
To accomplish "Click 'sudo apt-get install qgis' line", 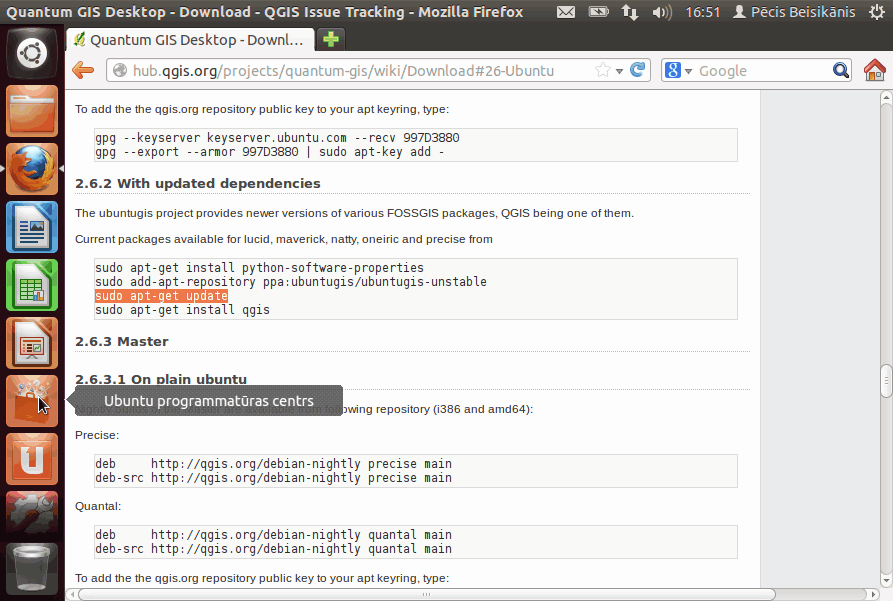I will [182, 310].
